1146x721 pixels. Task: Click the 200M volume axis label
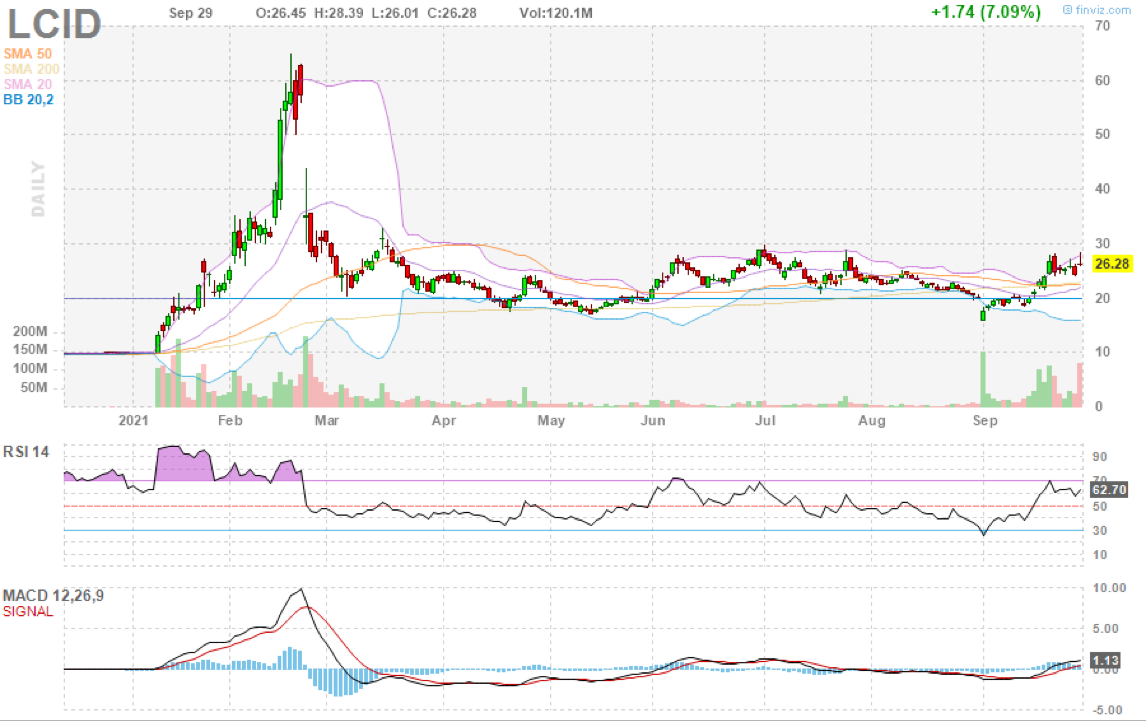30,331
